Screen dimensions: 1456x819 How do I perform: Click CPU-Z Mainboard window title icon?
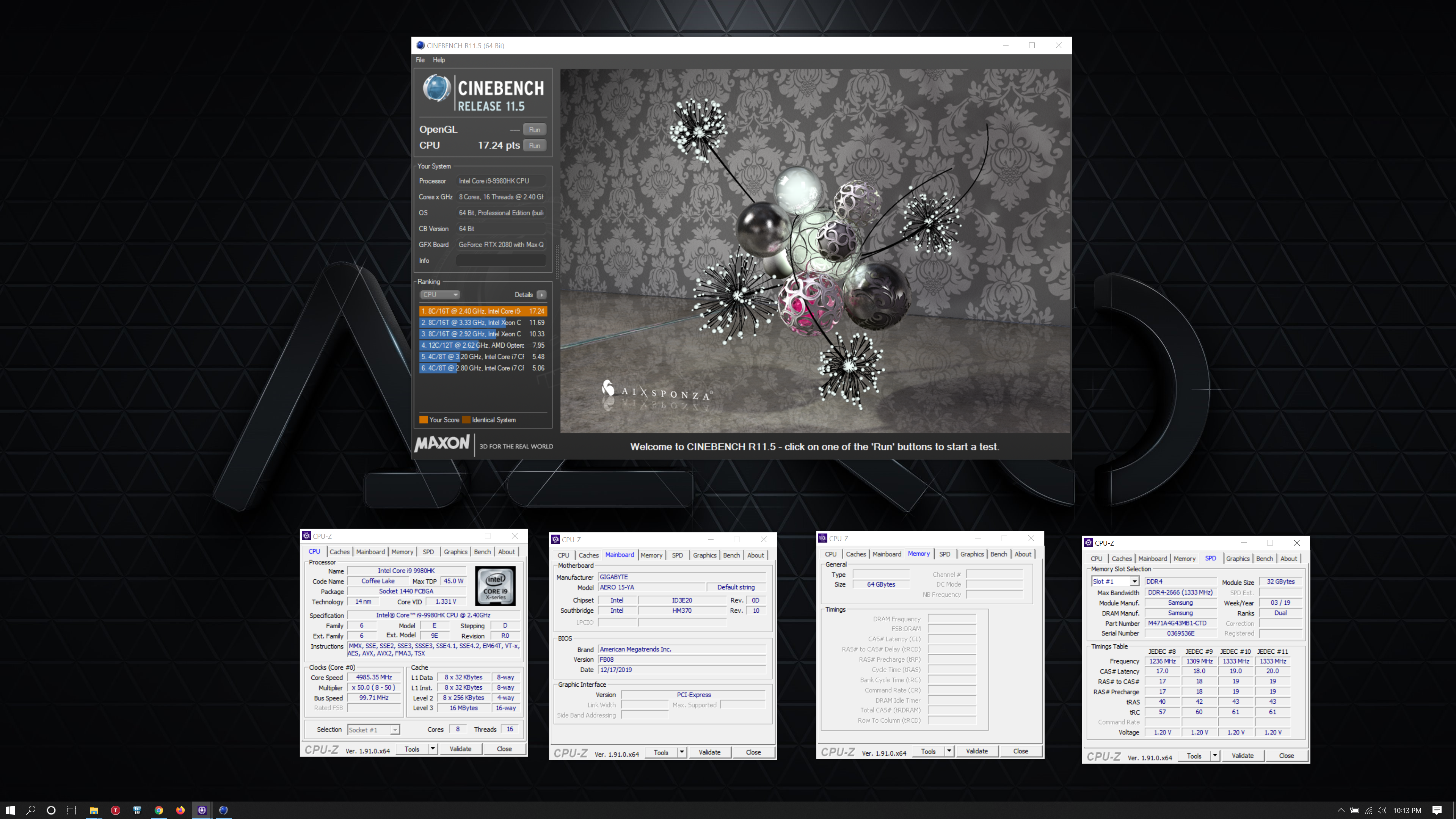click(x=555, y=539)
